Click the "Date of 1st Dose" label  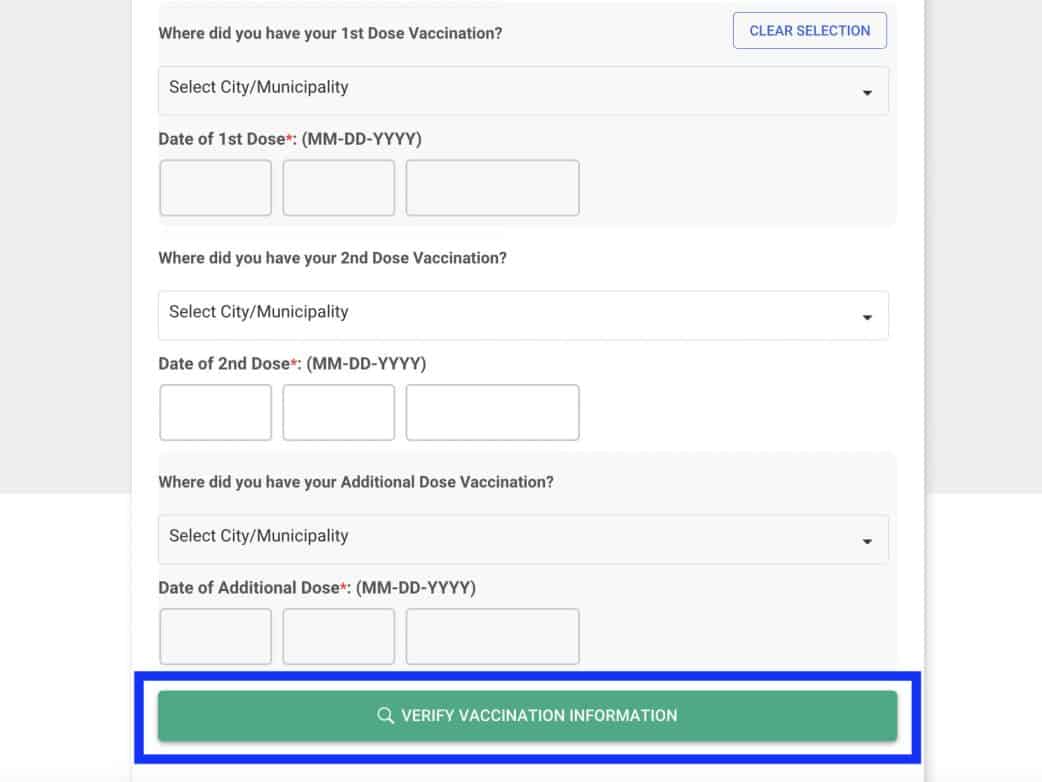pos(222,139)
